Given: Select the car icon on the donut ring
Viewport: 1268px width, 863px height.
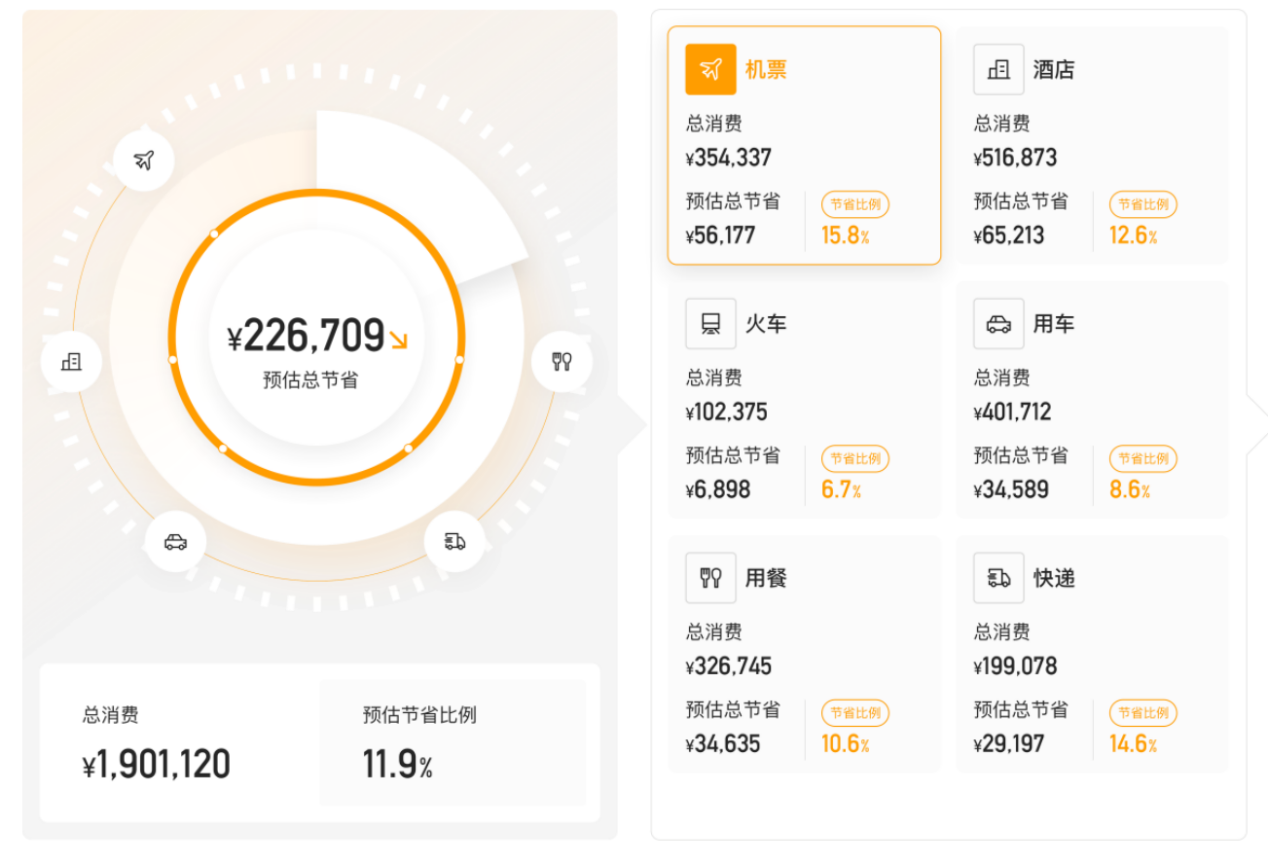Looking at the screenshot, I should (x=175, y=542).
